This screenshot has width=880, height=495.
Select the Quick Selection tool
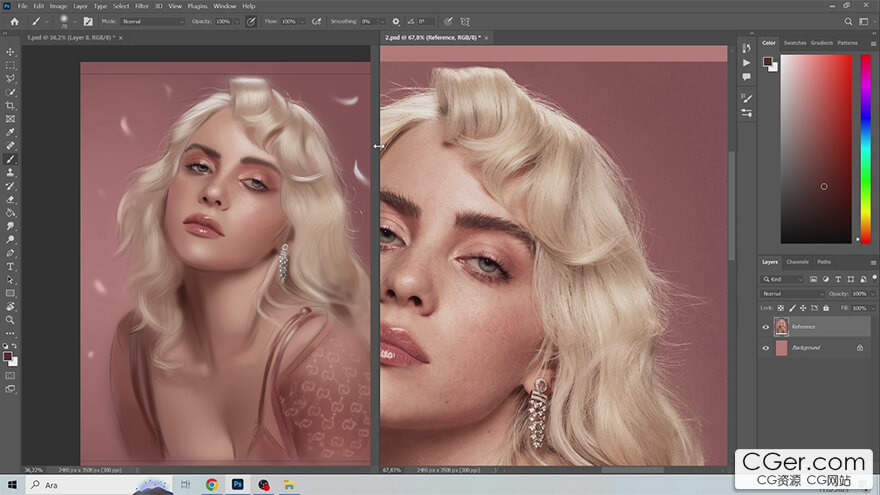(x=10, y=92)
